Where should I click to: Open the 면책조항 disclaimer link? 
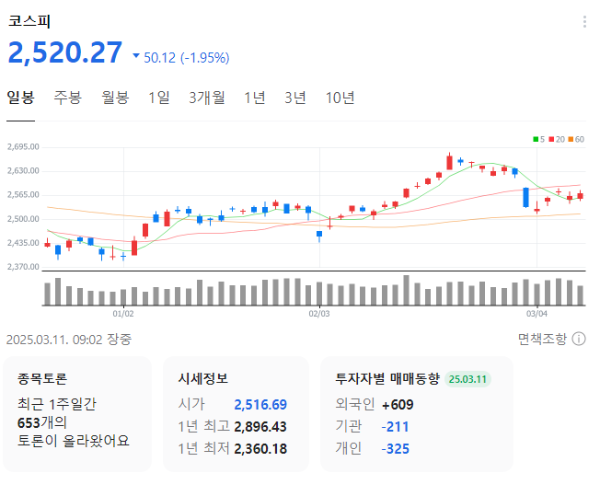(x=542, y=339)
